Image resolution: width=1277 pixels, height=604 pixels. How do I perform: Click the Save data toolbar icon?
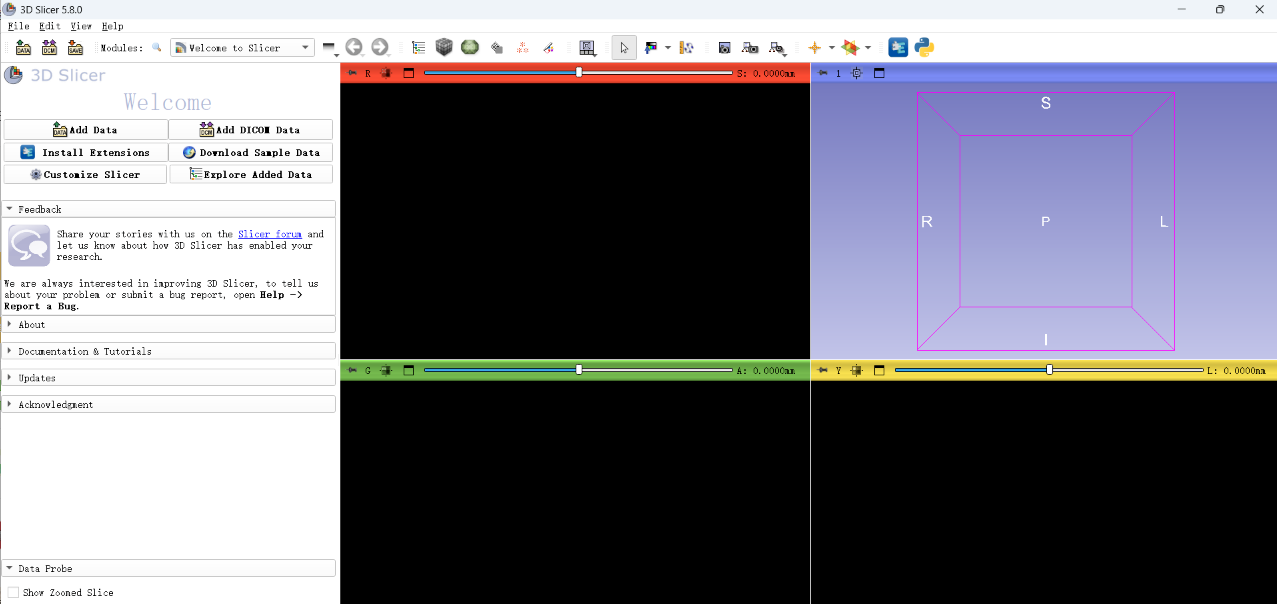[x=75, y=47]
